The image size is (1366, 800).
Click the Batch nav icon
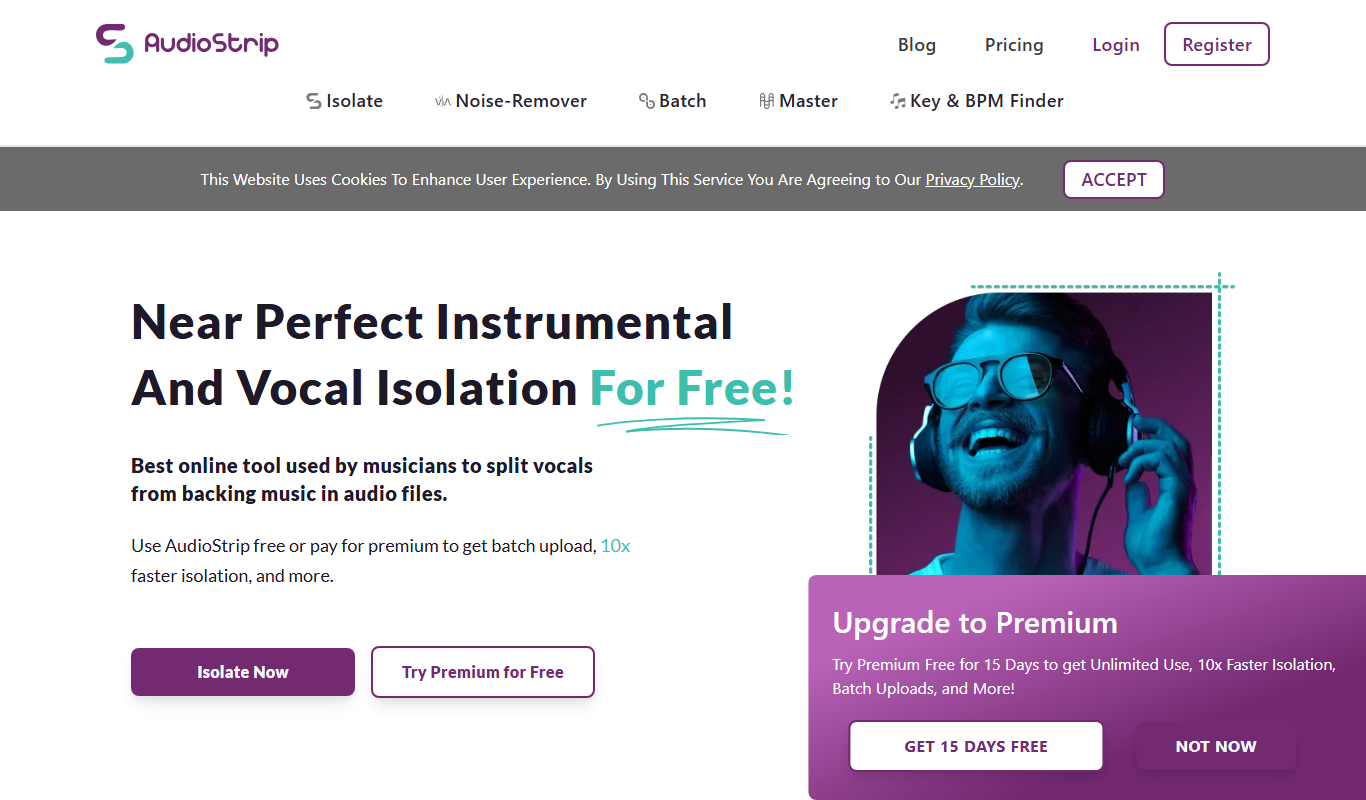647,101
